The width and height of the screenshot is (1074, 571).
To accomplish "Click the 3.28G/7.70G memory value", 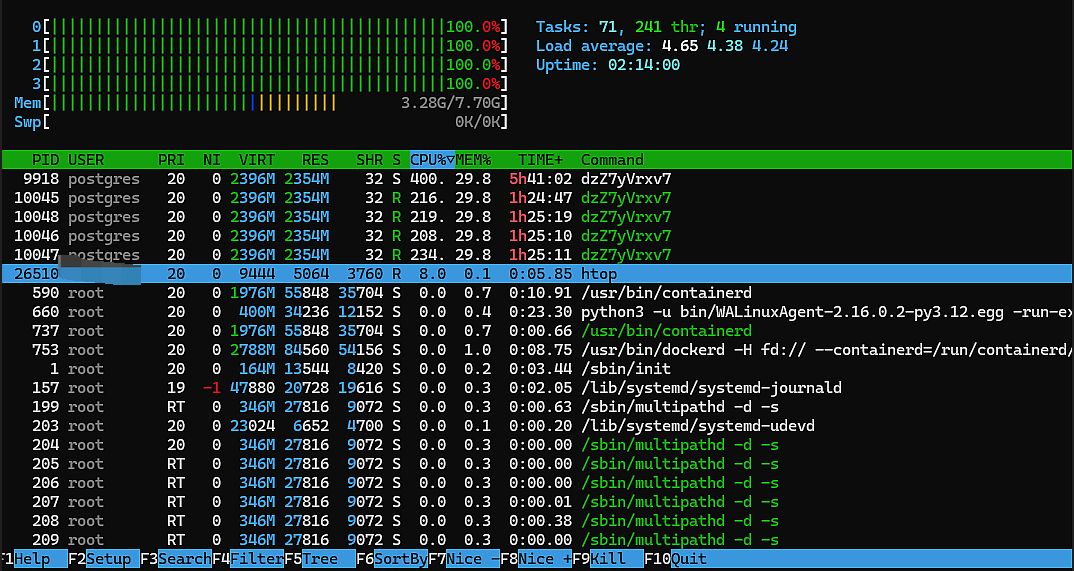I will pos(453,103).
